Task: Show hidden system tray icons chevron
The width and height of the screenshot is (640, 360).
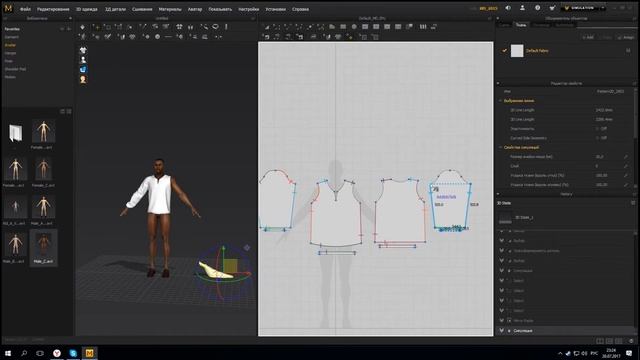Action: [560, 353]
